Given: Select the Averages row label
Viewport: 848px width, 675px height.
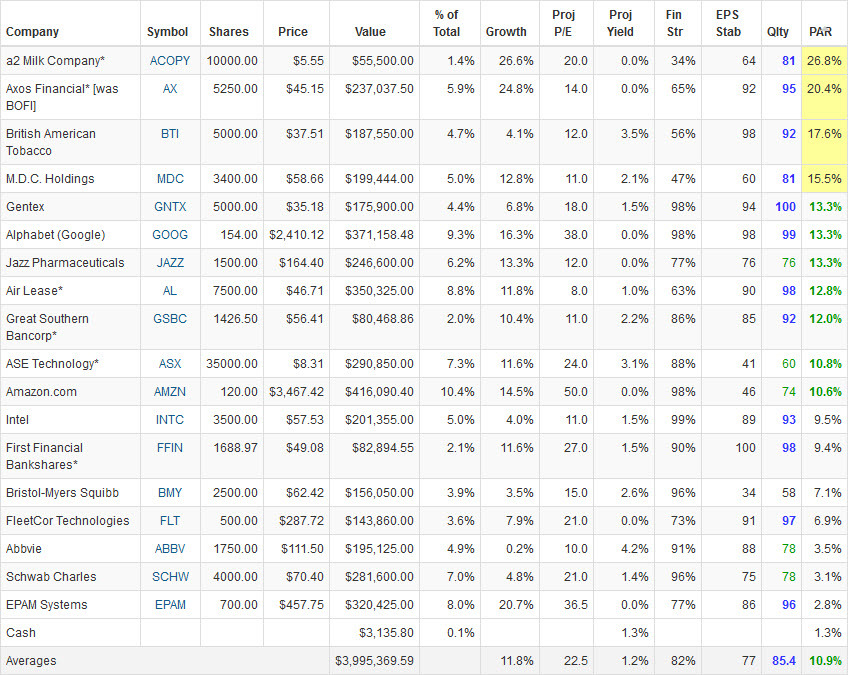Looking at the screenshot, I should 31,661.
